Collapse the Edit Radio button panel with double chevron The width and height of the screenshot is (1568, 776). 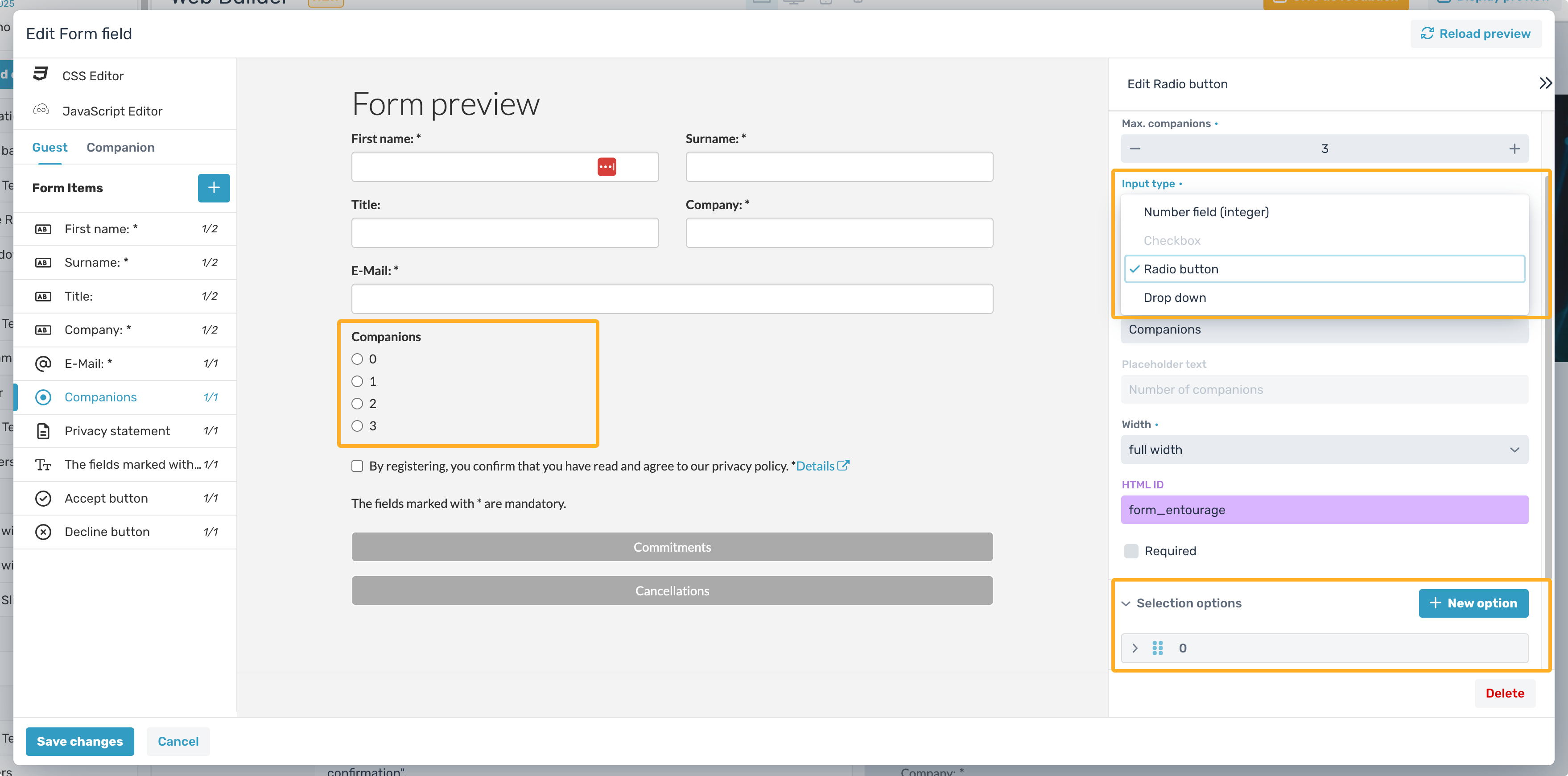pyautogui.click(x=1544, y=83)
